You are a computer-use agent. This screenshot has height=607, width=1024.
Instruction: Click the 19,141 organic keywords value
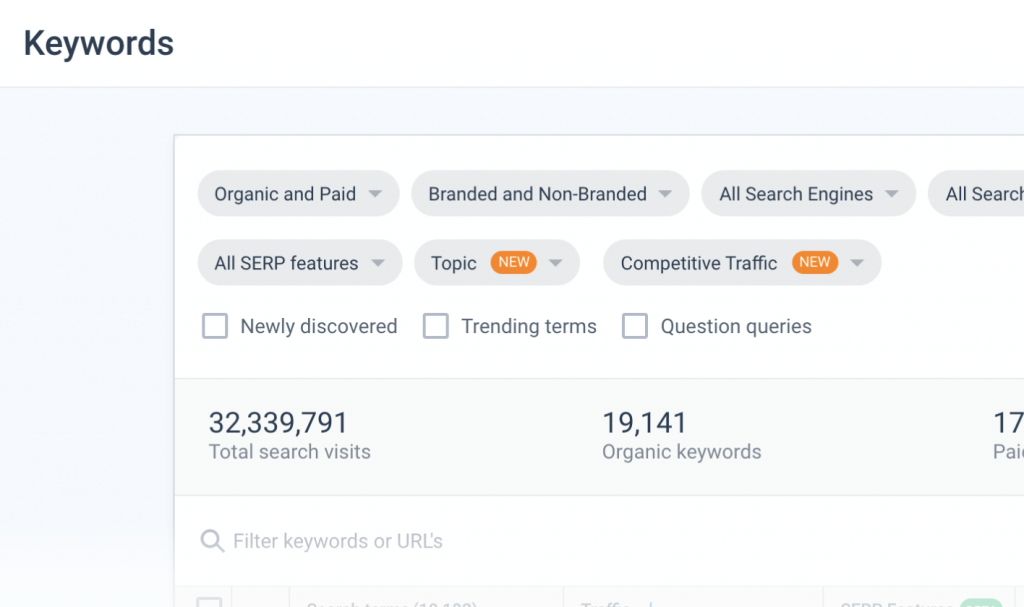point(644,423)
